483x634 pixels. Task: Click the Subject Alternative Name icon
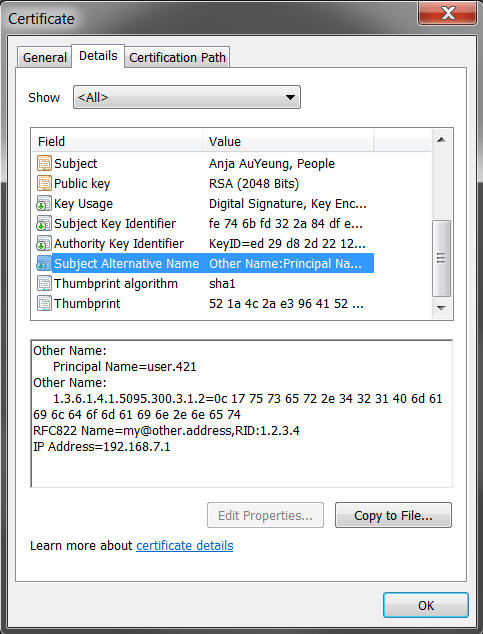coord(44,263)
